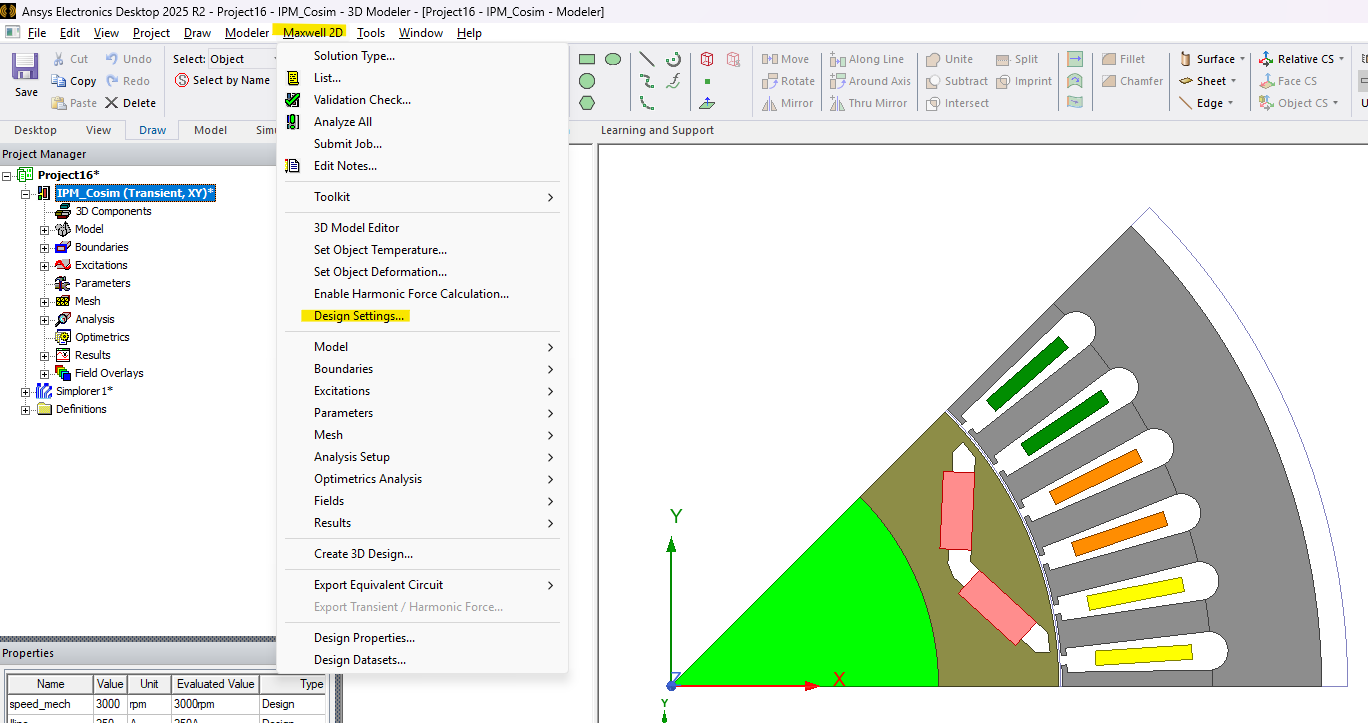Image resolution: width=1368 pixels, height=723 pixels.
Task: Select the Optimetrics tree item
Action: pyautogui.click(x=102, y=337)
